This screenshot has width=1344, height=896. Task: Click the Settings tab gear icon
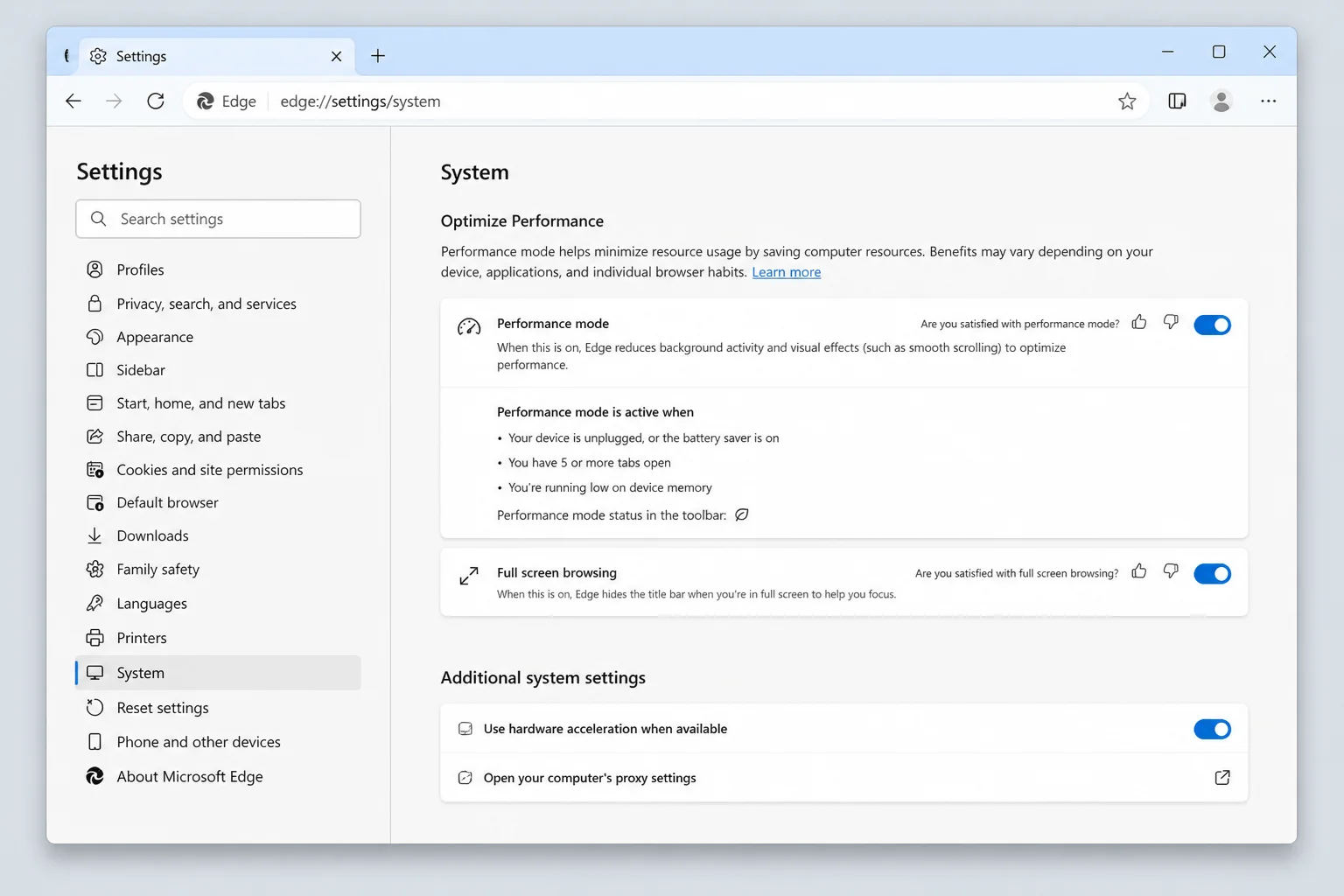coord(99,56)
